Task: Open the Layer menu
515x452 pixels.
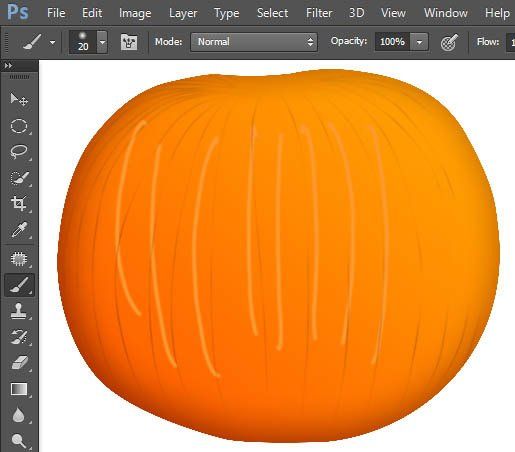Action: coord(183,13)
